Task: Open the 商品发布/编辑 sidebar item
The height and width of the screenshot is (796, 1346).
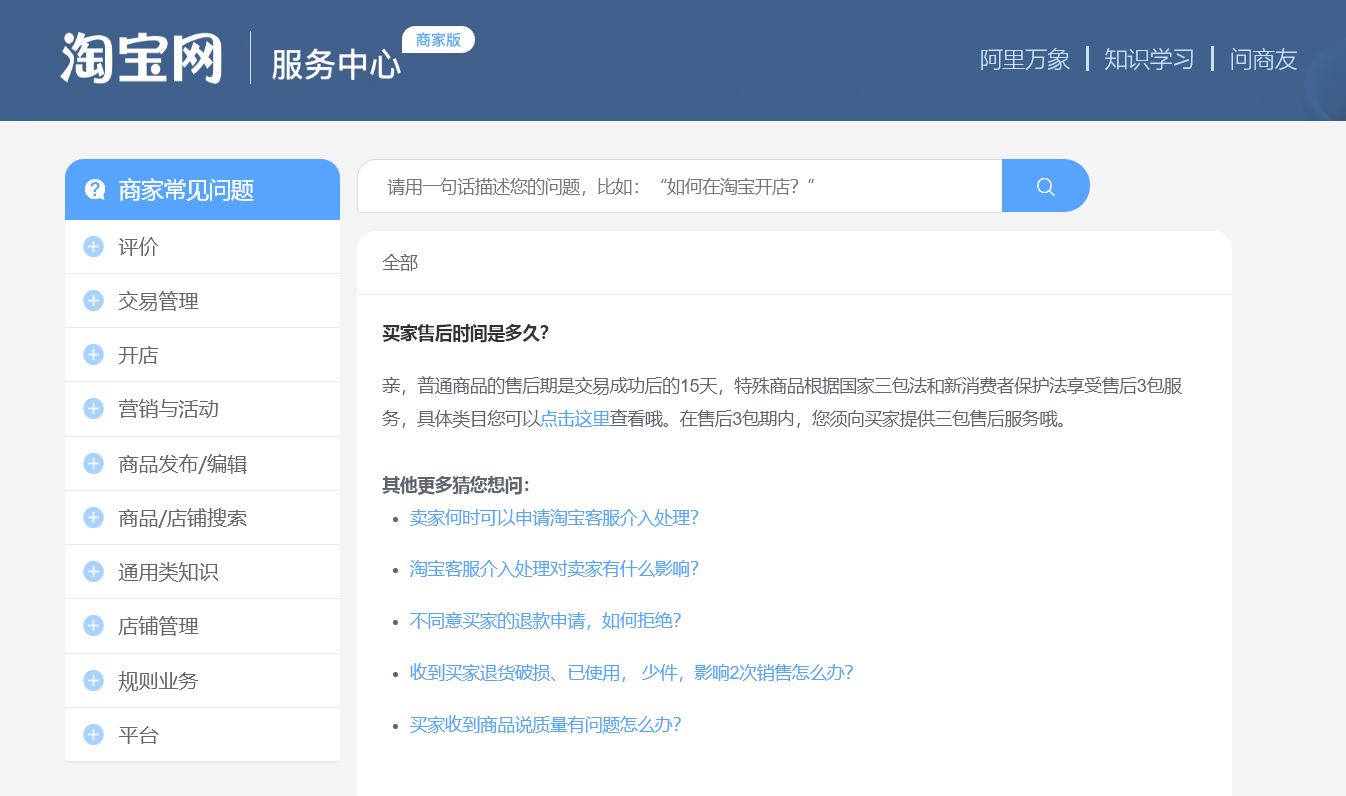Action: point(202,464)
